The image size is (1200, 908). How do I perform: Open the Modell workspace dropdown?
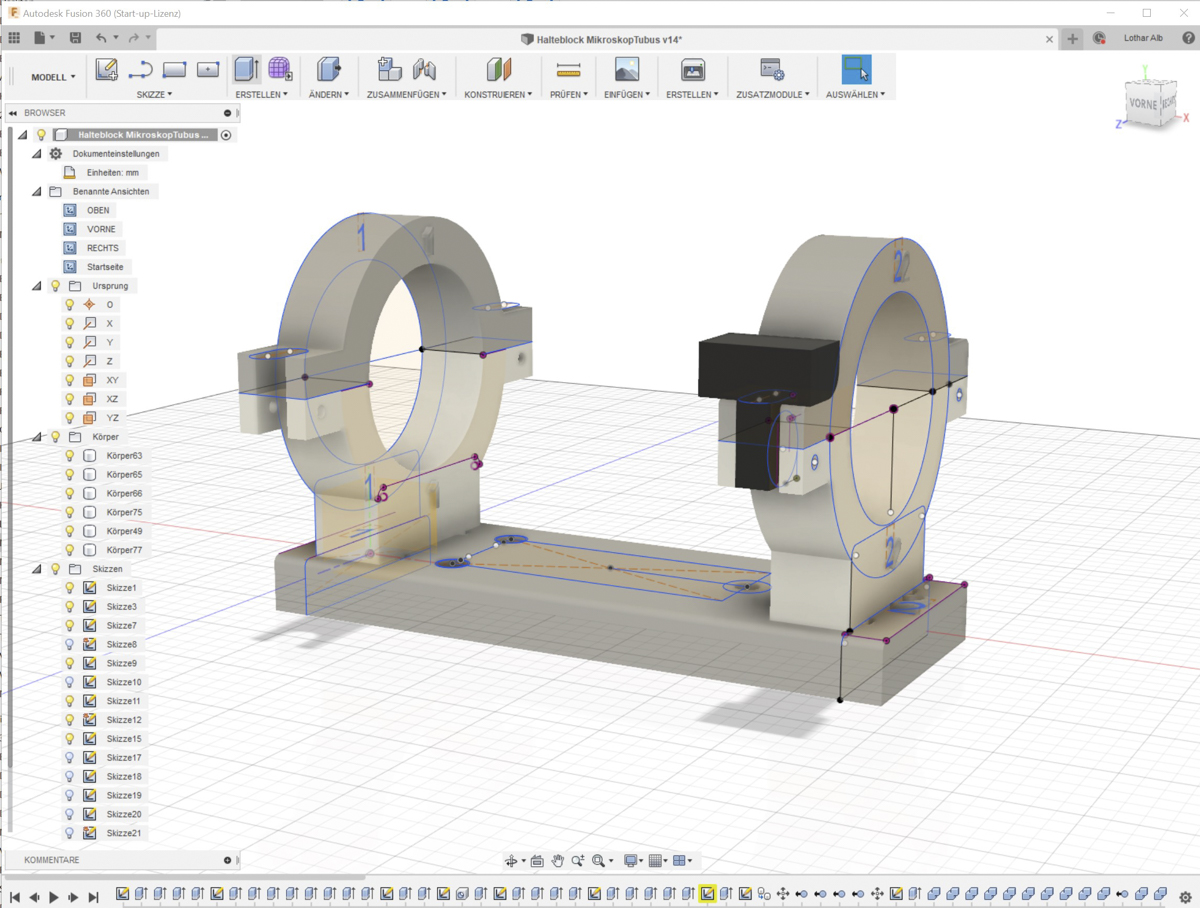tap(50, 76)
